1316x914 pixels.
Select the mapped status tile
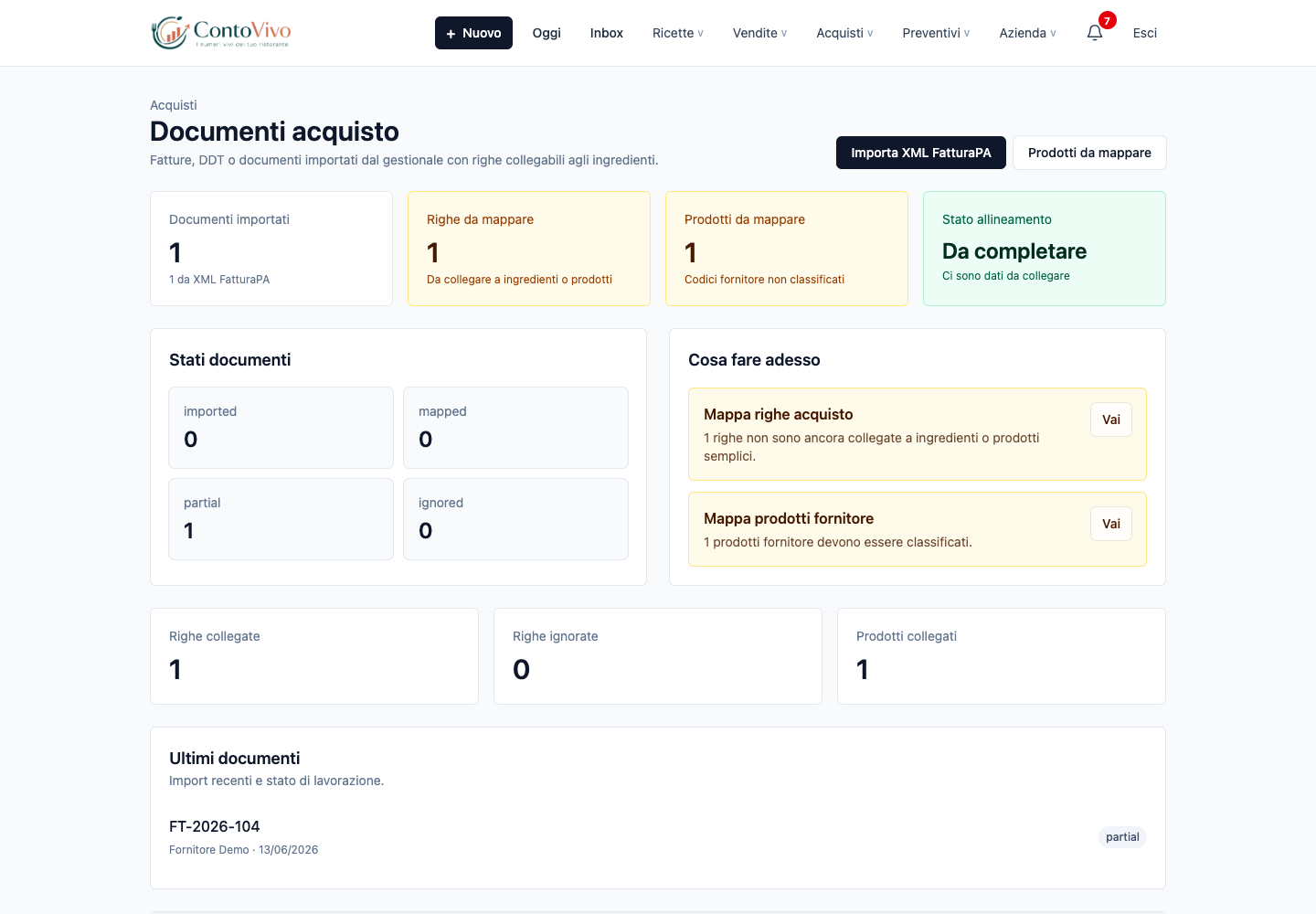(x=515, y=428)
